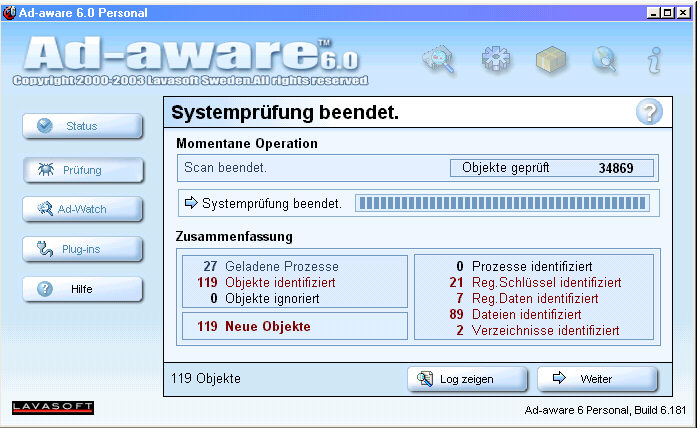Screen dimensions: 700x428
Task: Open settings gear icon in header
Action: (496, 59)
